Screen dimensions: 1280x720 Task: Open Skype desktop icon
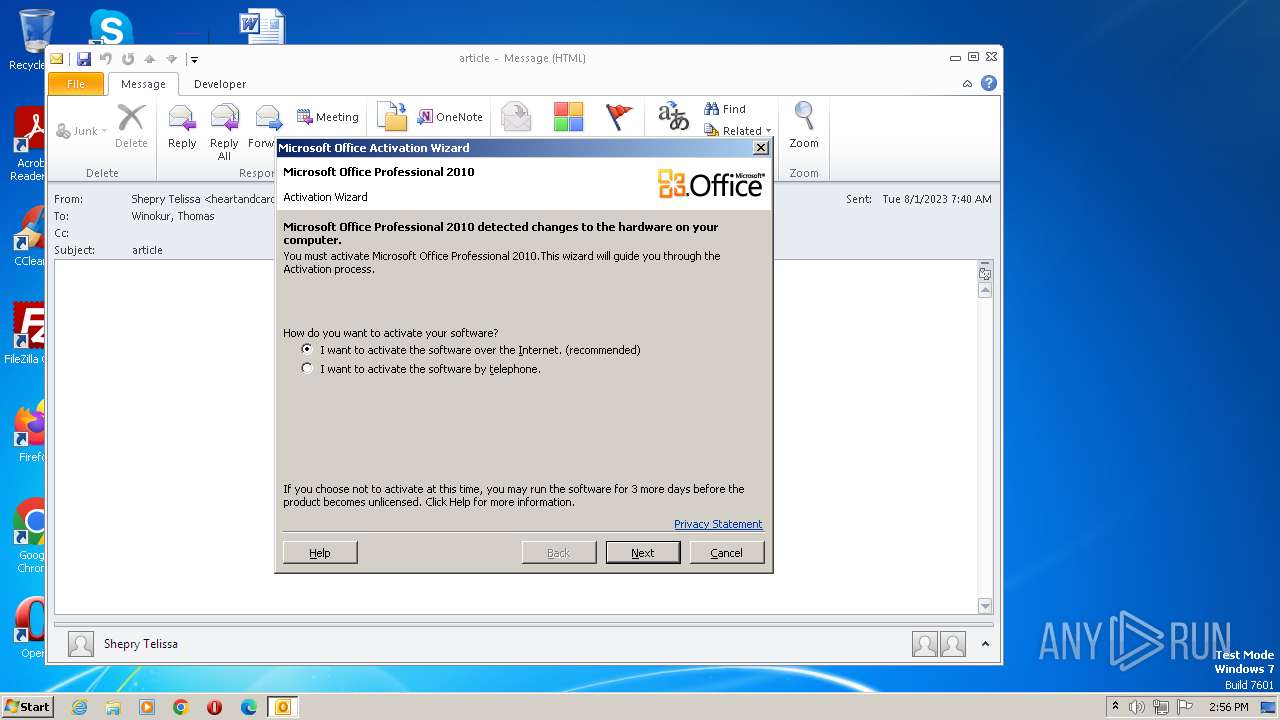(x=111, y=27)
